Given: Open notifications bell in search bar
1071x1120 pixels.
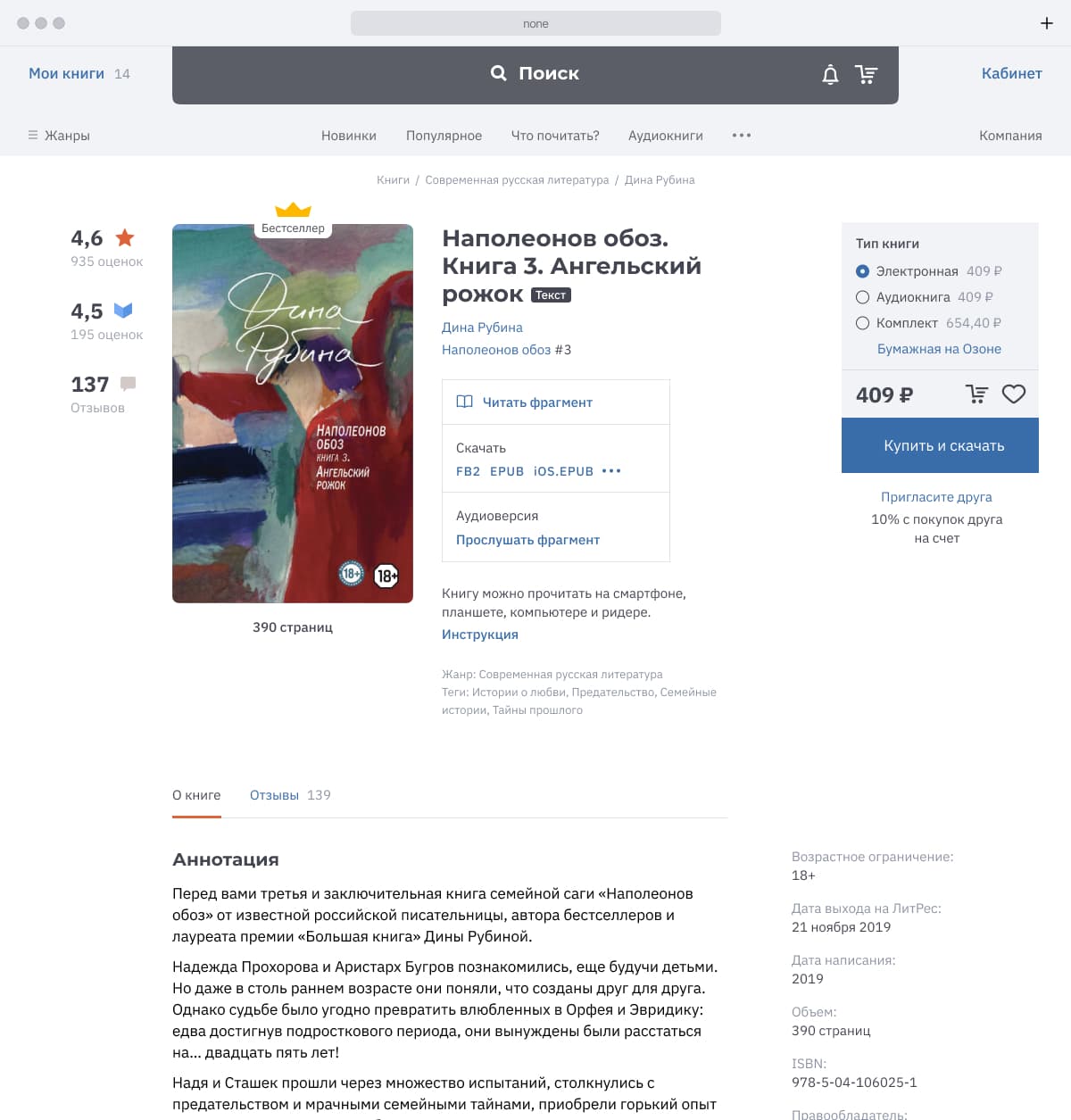Looking at the screenshot, I should [x=830, y=74].
